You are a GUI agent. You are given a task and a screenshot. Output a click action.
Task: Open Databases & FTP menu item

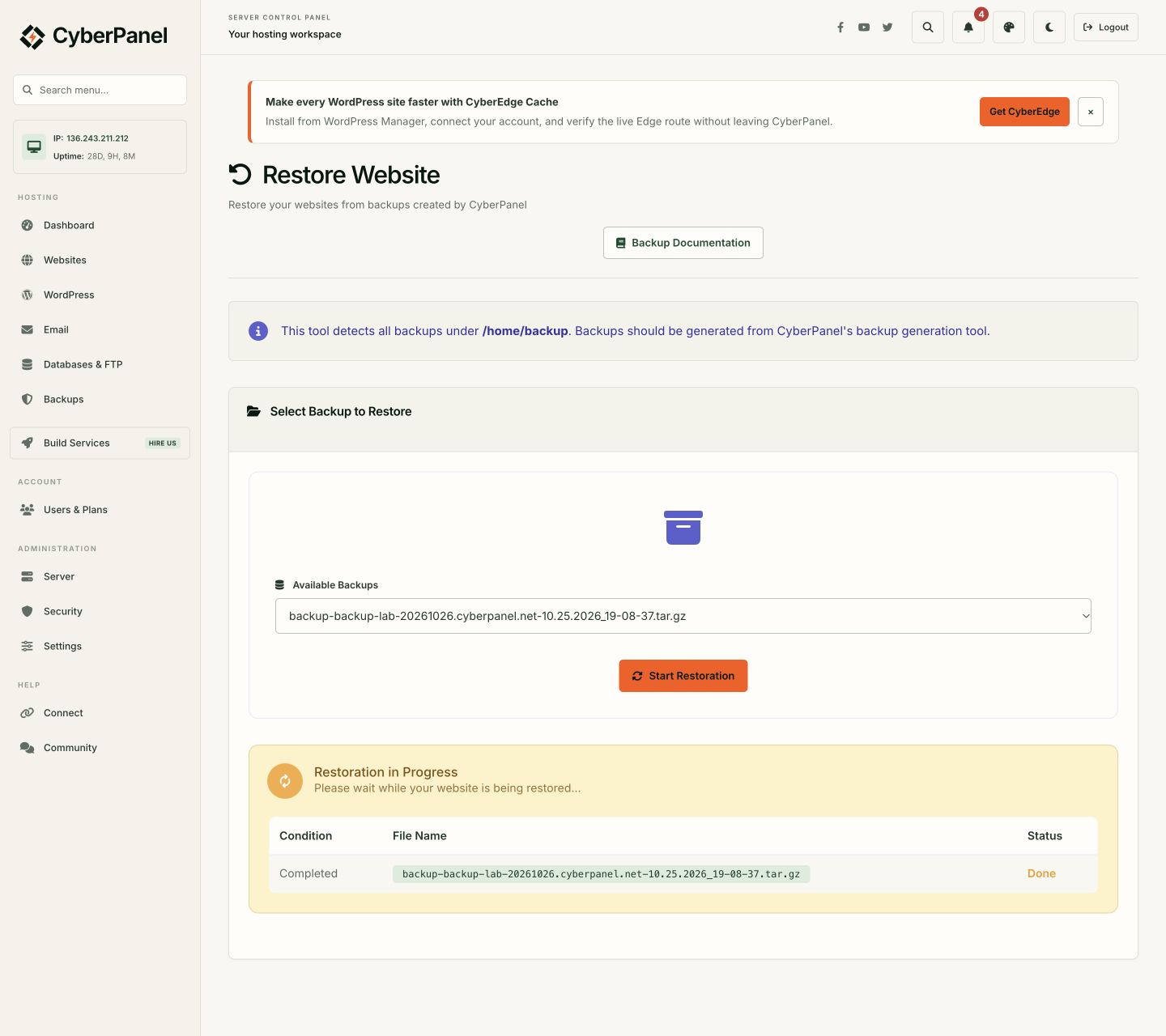tap(100, 364)
